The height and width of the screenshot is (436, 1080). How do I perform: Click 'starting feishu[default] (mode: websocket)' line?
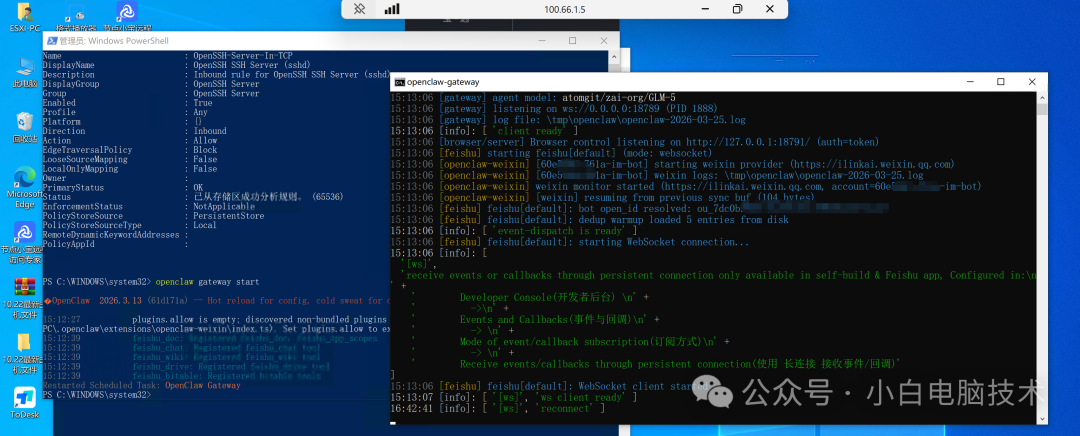coord(550,153)
